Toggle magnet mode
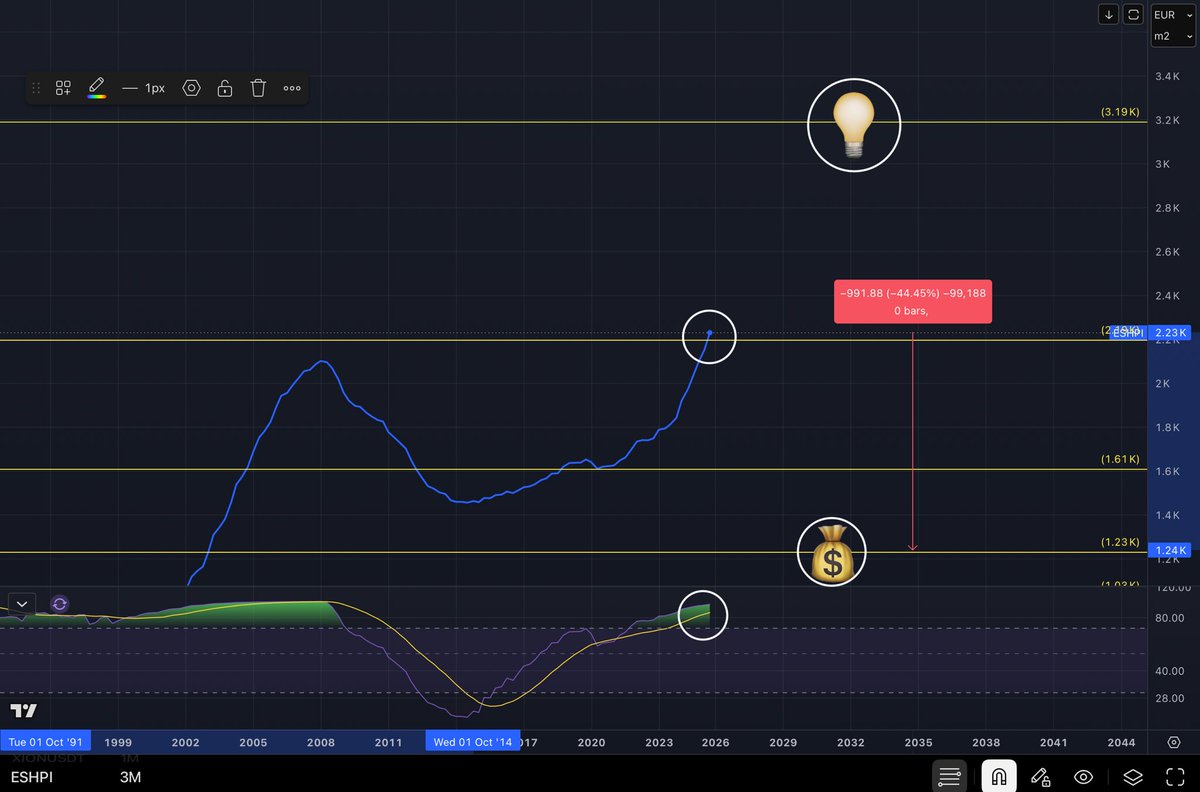 pyautogui.click(x=998, y=776)
